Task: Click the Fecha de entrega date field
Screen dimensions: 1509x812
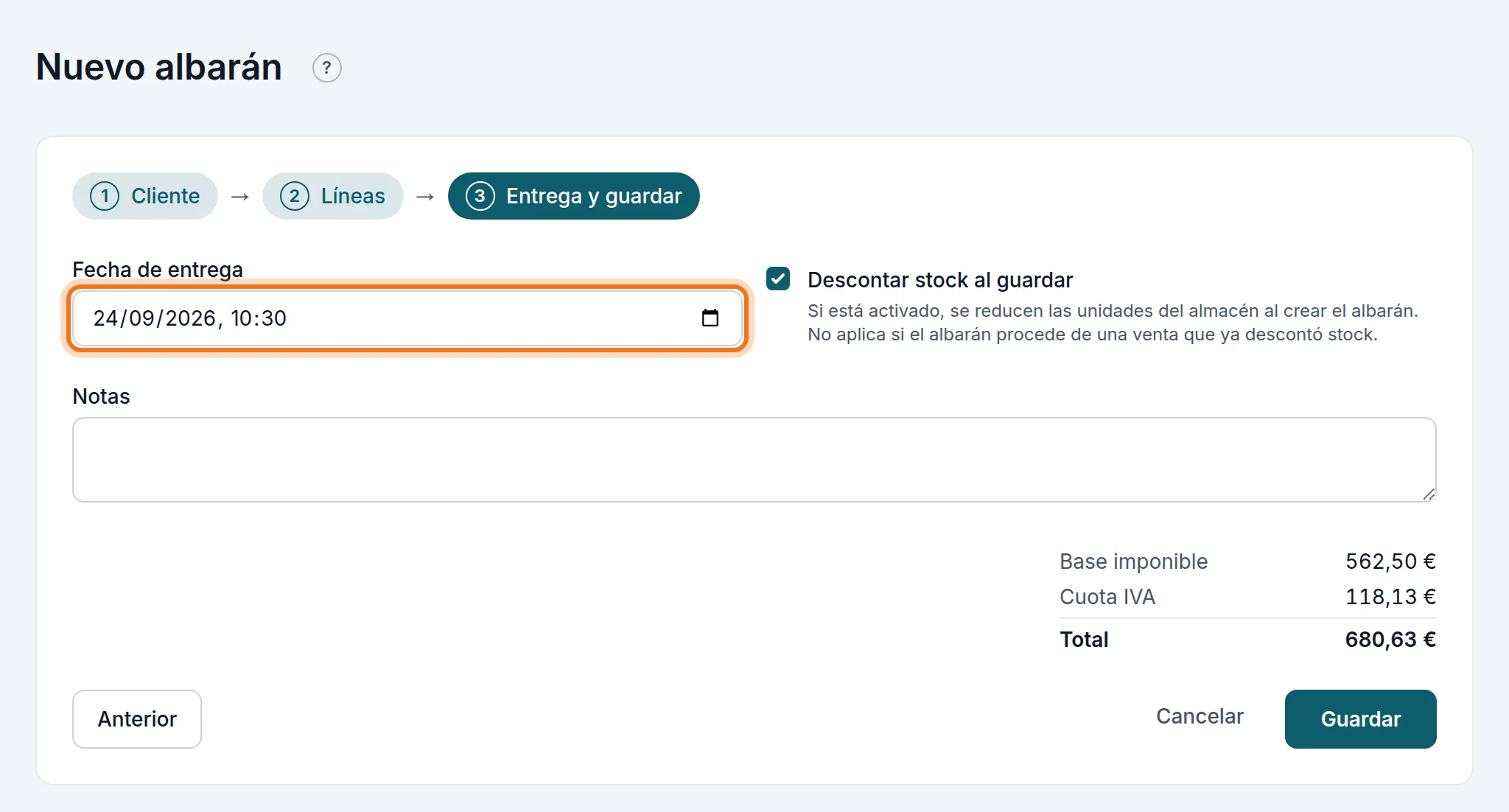Action: (407, 318)
